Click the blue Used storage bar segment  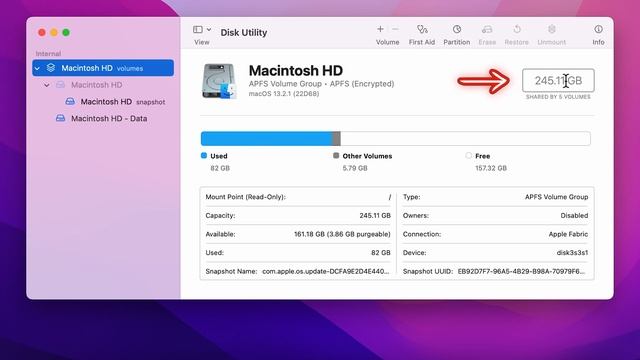[x=267, y=138]
